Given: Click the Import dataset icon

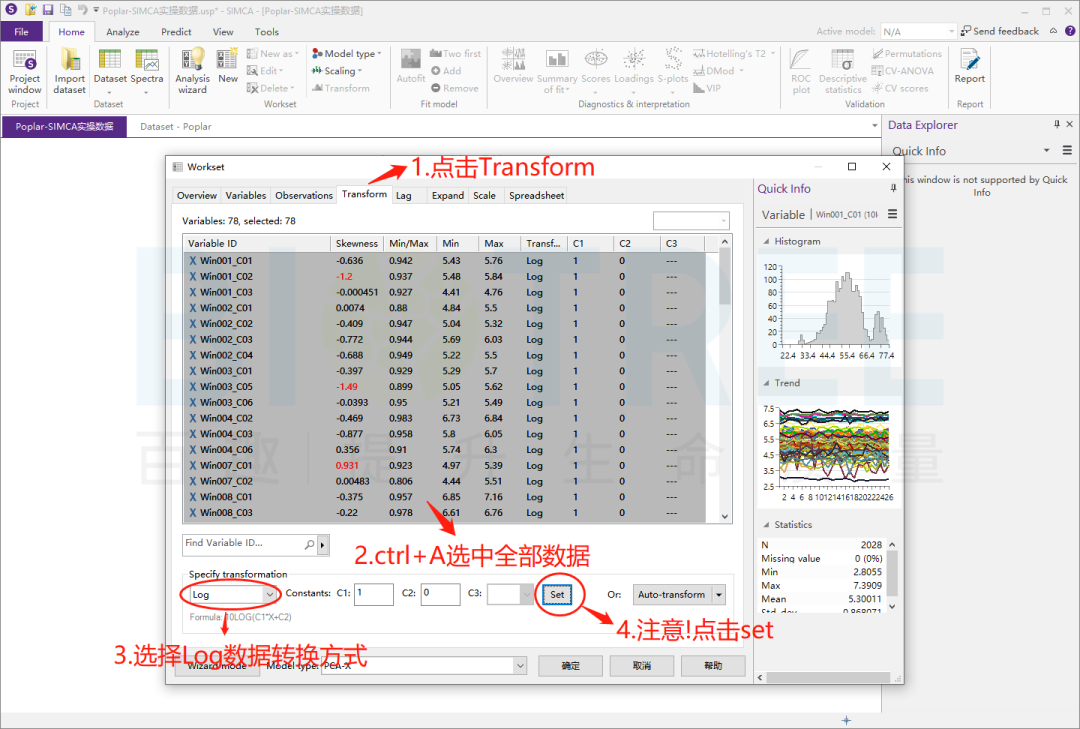Looking at the screenshot, I should point(70,69).
